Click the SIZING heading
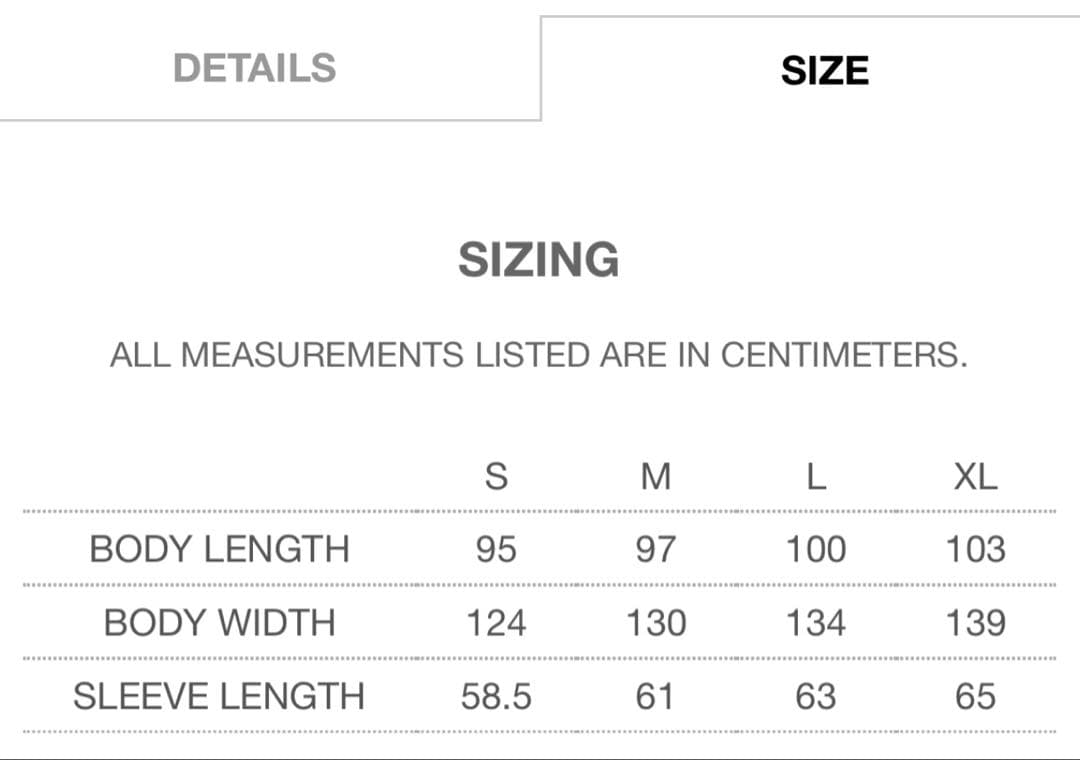Screen dimensions: 1080x760 point(539,260)
